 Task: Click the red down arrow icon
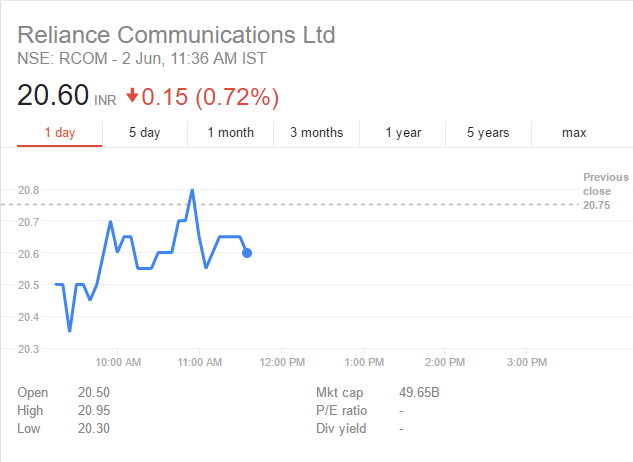point(132,96)
